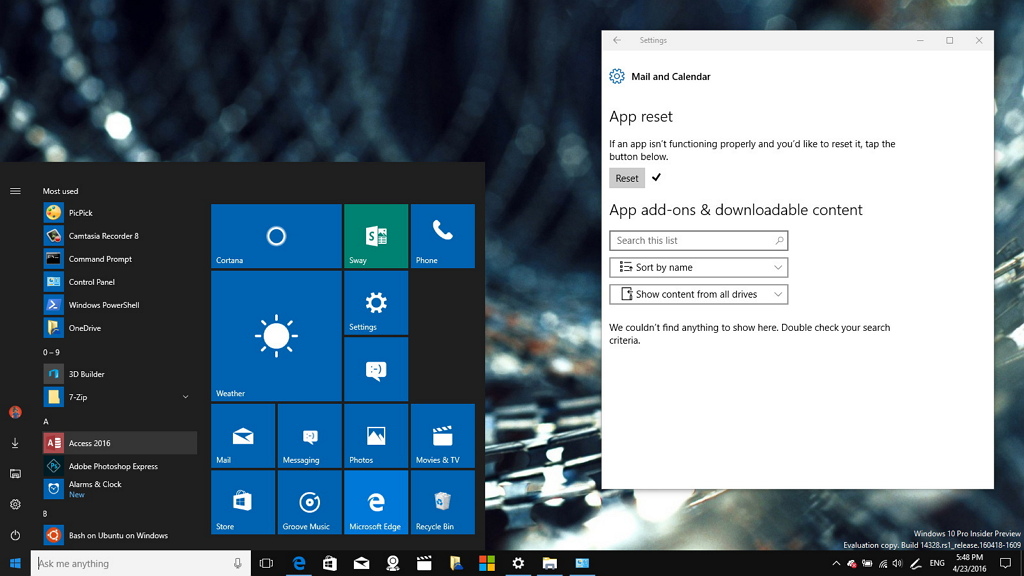Open the Settings tile in Start

point(376,302)
